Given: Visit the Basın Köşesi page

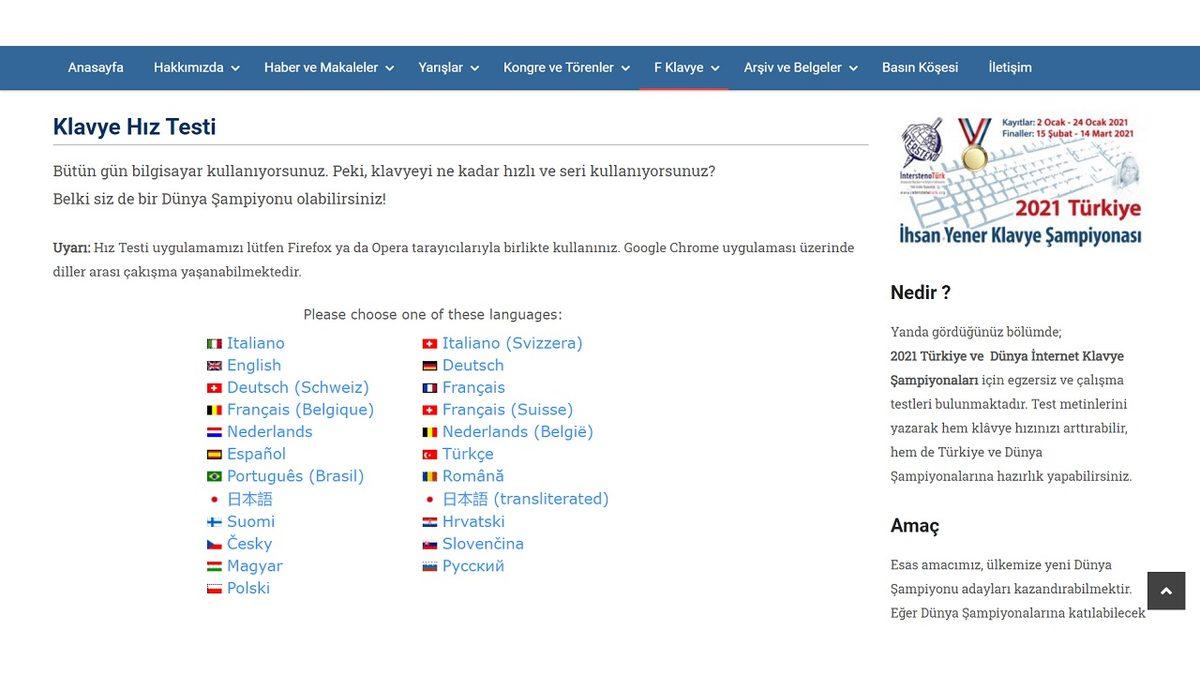Looking at the screenshot, I should (x=919, y=67).
